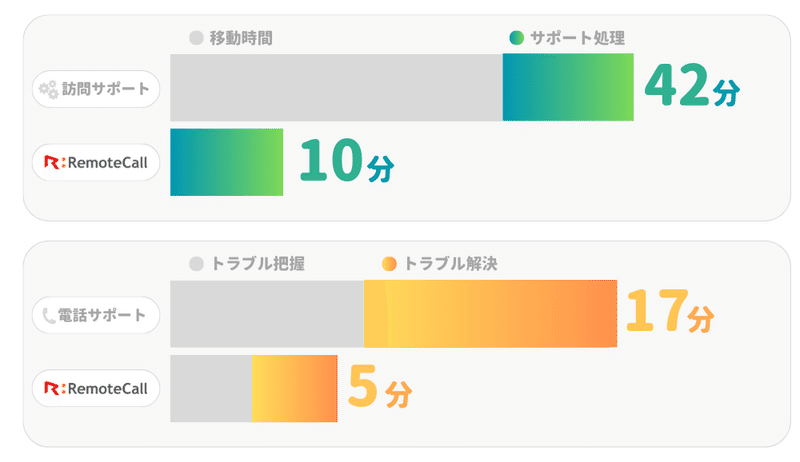Screen dimensions: 800x462
Task: Click the gear icon beside 訪問サポート
Action: 47,89
